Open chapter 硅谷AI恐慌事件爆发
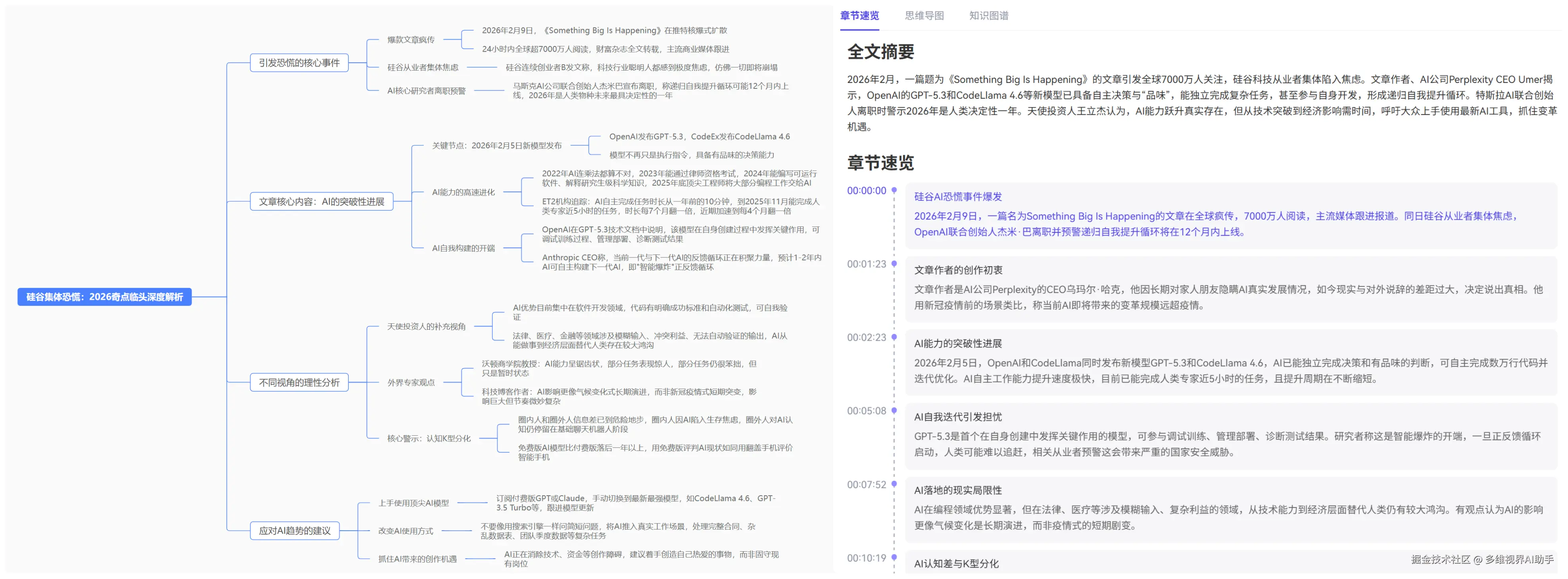The height and width of the screenshot is (579, 1568). click(x=960, y=196)
